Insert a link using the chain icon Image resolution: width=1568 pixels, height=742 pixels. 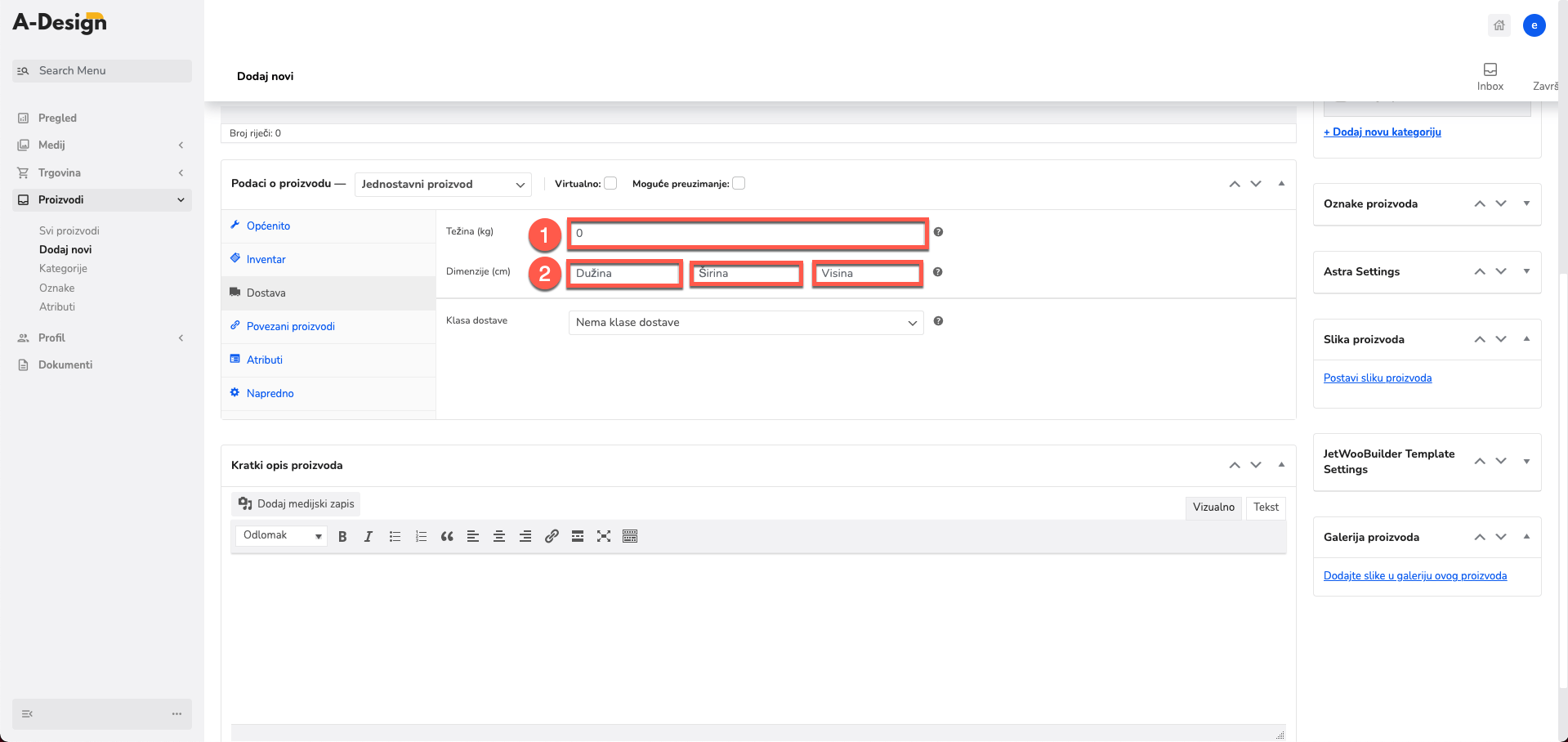point(552,536)
